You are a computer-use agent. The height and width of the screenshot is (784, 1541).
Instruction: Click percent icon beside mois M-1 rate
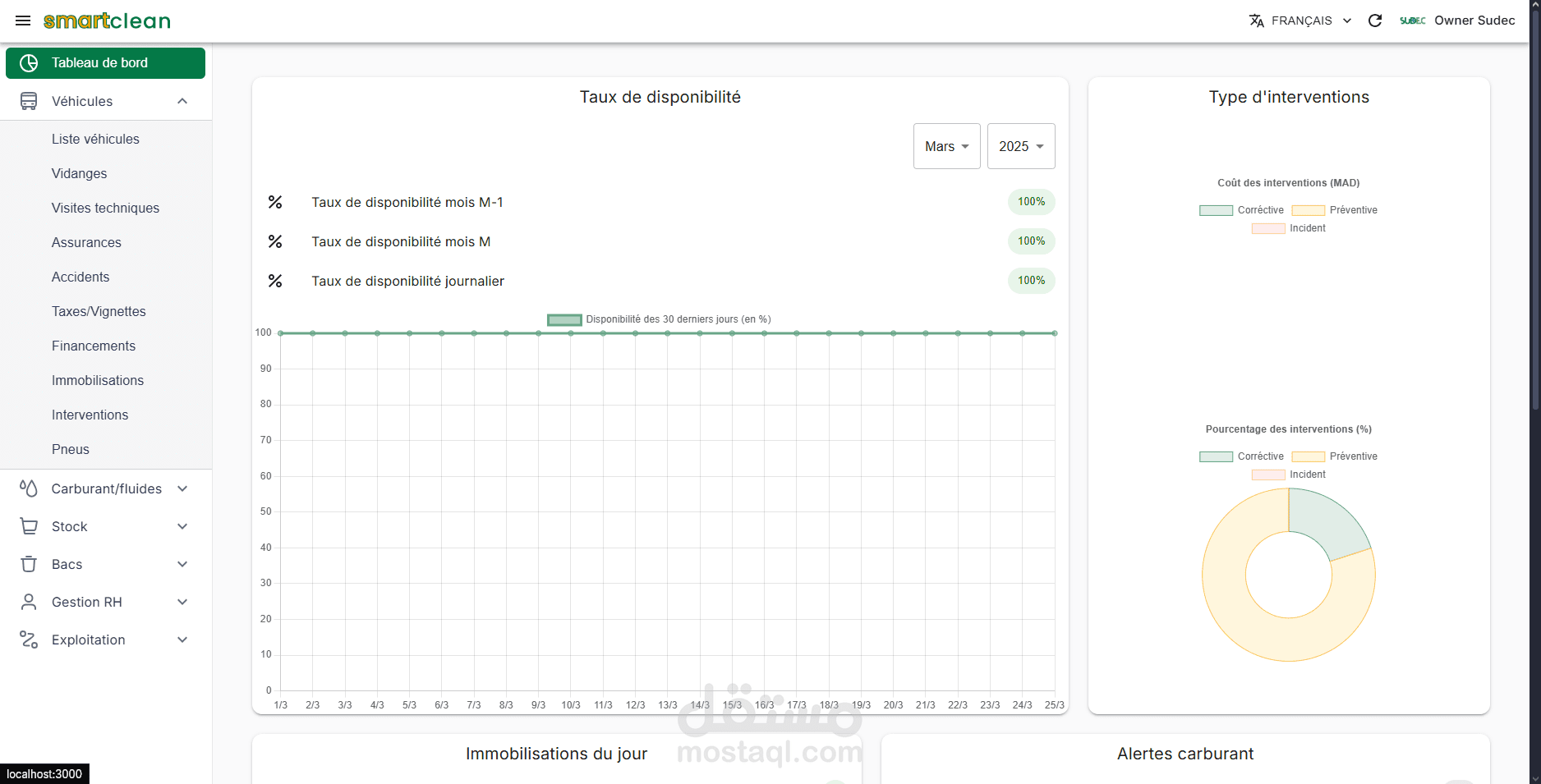pos(275,202)
